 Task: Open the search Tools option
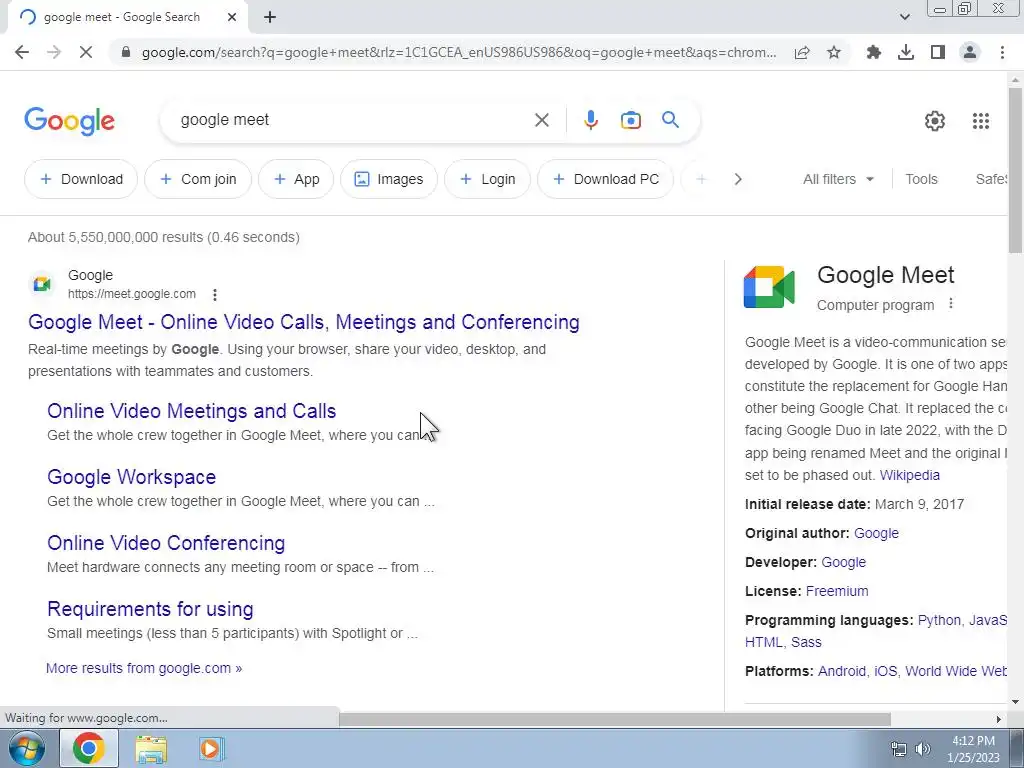921,179
